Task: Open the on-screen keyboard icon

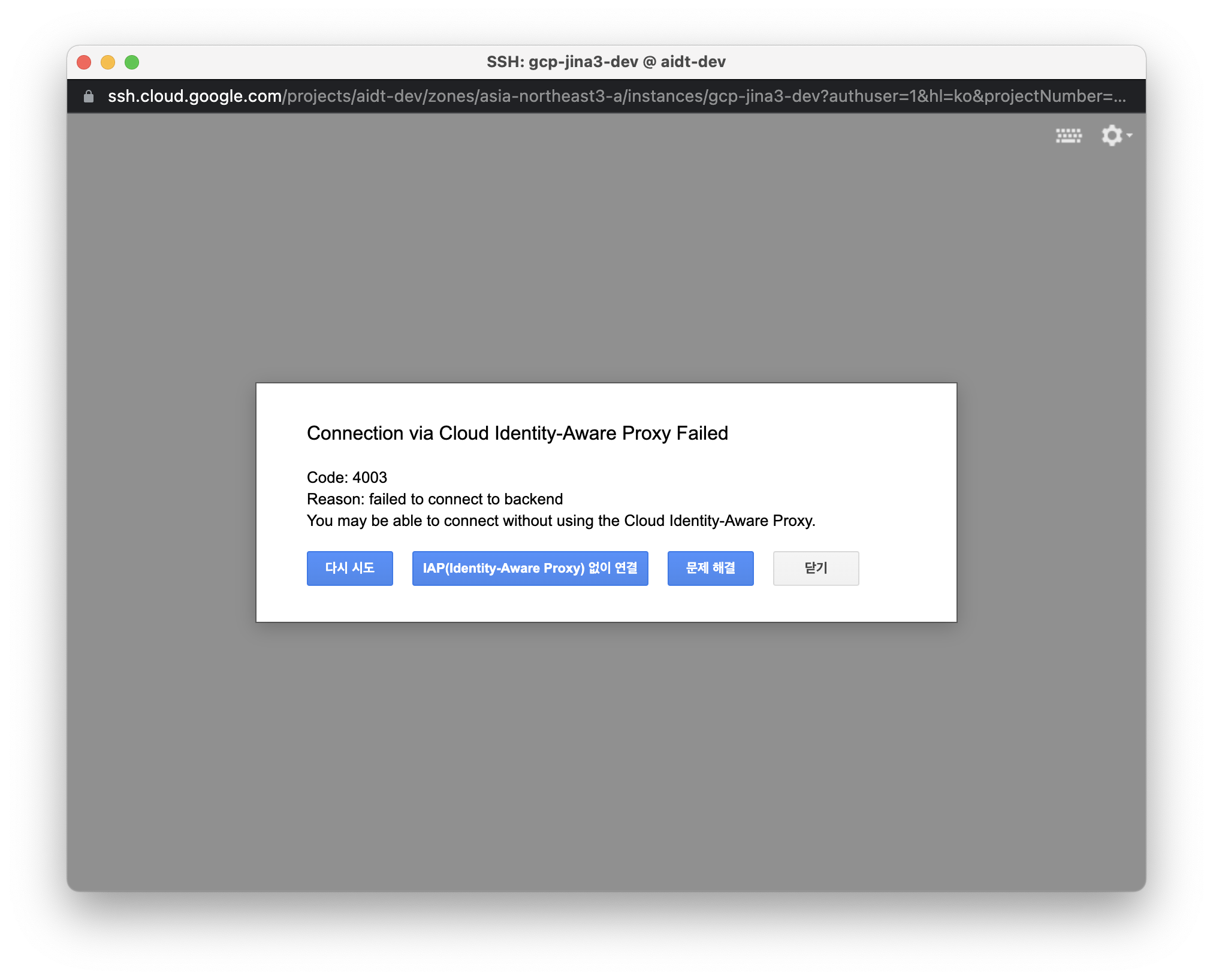Action: pos(1069,136)
